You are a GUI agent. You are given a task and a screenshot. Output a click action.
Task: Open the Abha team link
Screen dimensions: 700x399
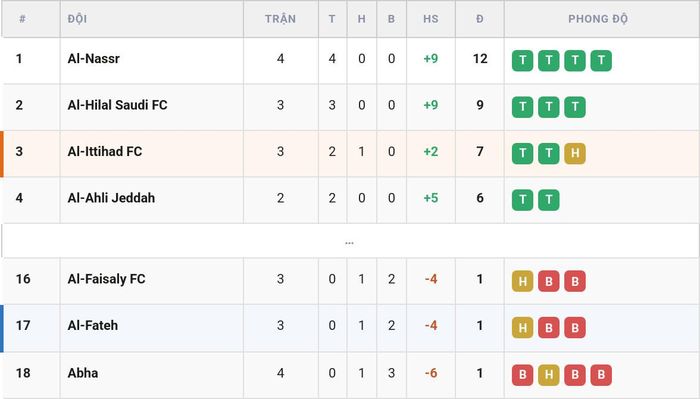(83, 373)
